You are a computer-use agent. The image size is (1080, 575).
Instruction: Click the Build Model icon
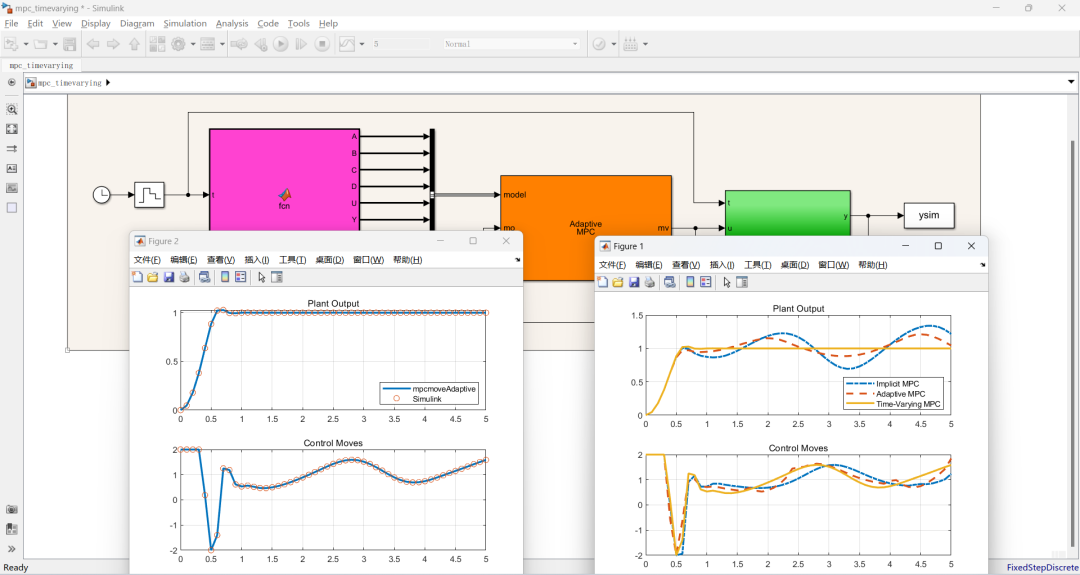(630, 44)
